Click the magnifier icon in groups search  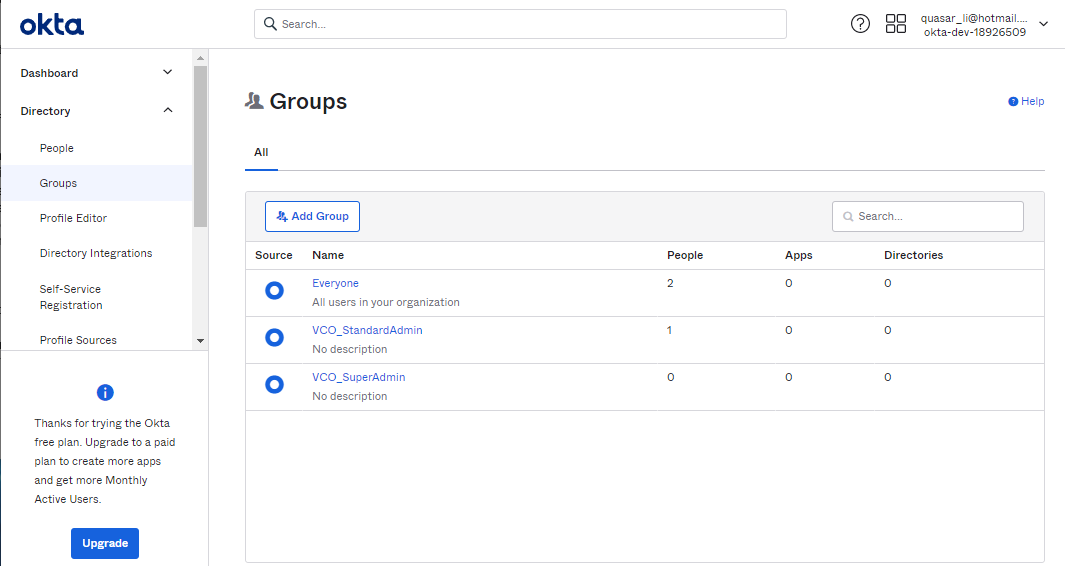point(848,217)
